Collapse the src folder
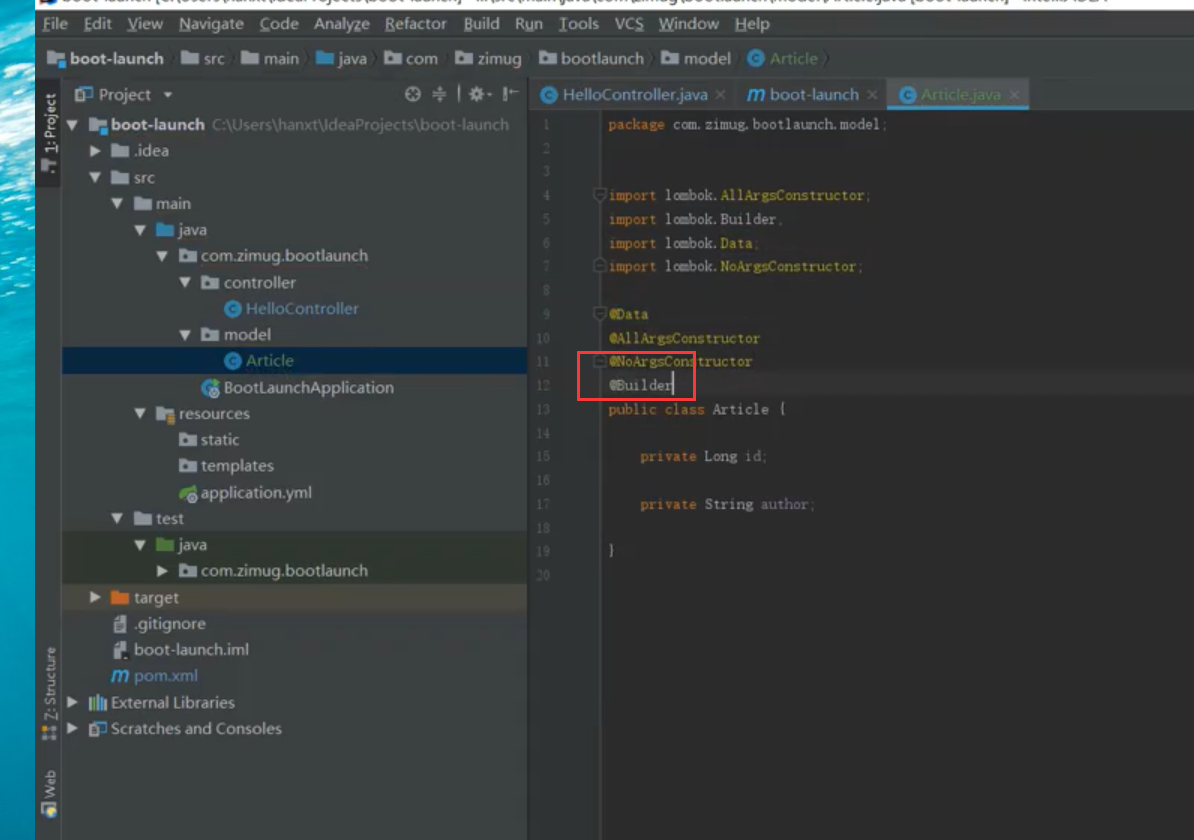 click(x=95, y=177)
